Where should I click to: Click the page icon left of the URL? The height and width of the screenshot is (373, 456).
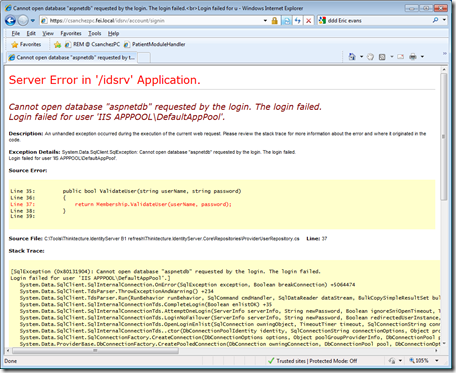(44, 21)
